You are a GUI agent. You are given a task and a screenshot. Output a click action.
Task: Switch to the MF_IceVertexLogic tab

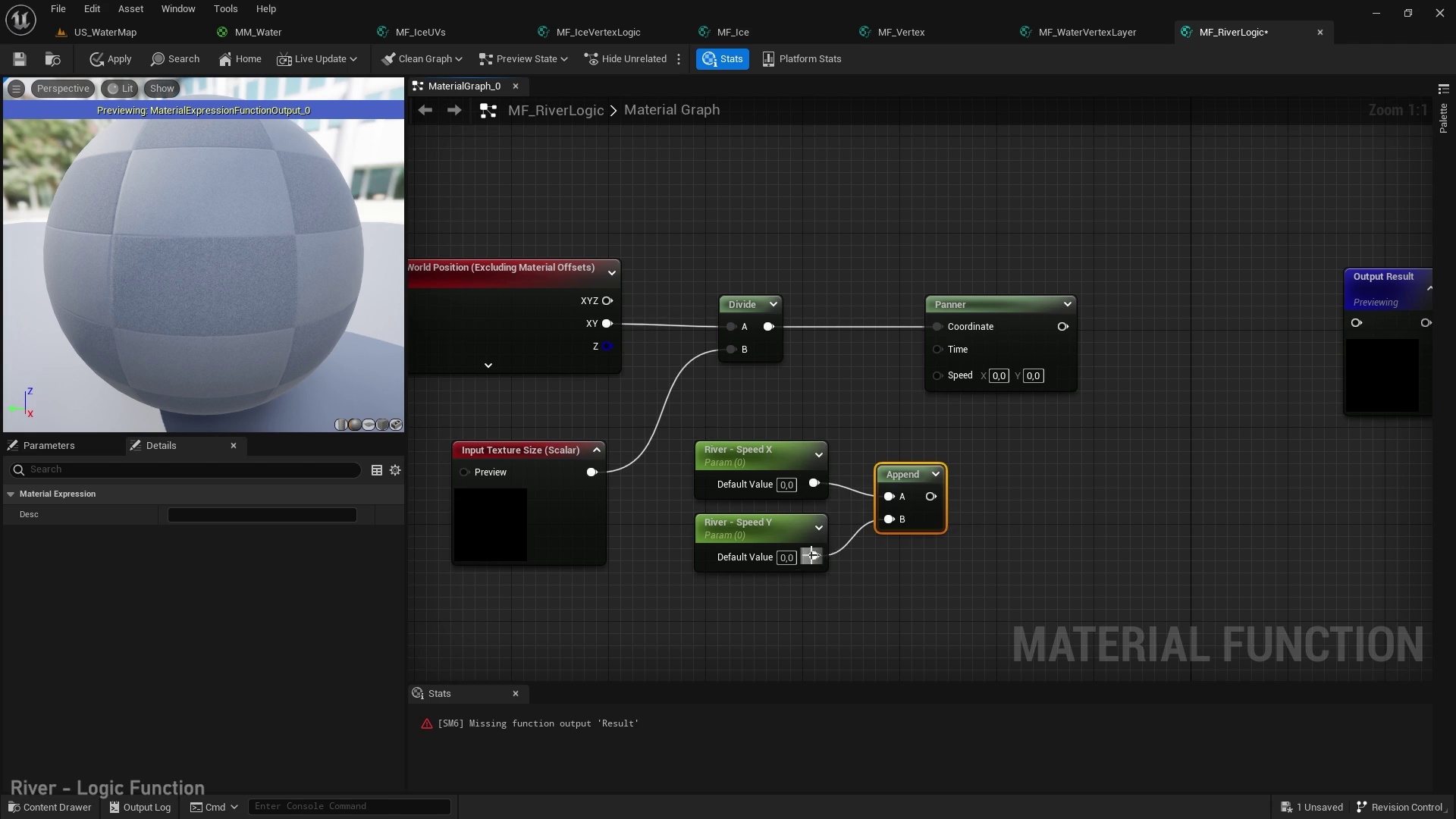[x=598, y=33]
